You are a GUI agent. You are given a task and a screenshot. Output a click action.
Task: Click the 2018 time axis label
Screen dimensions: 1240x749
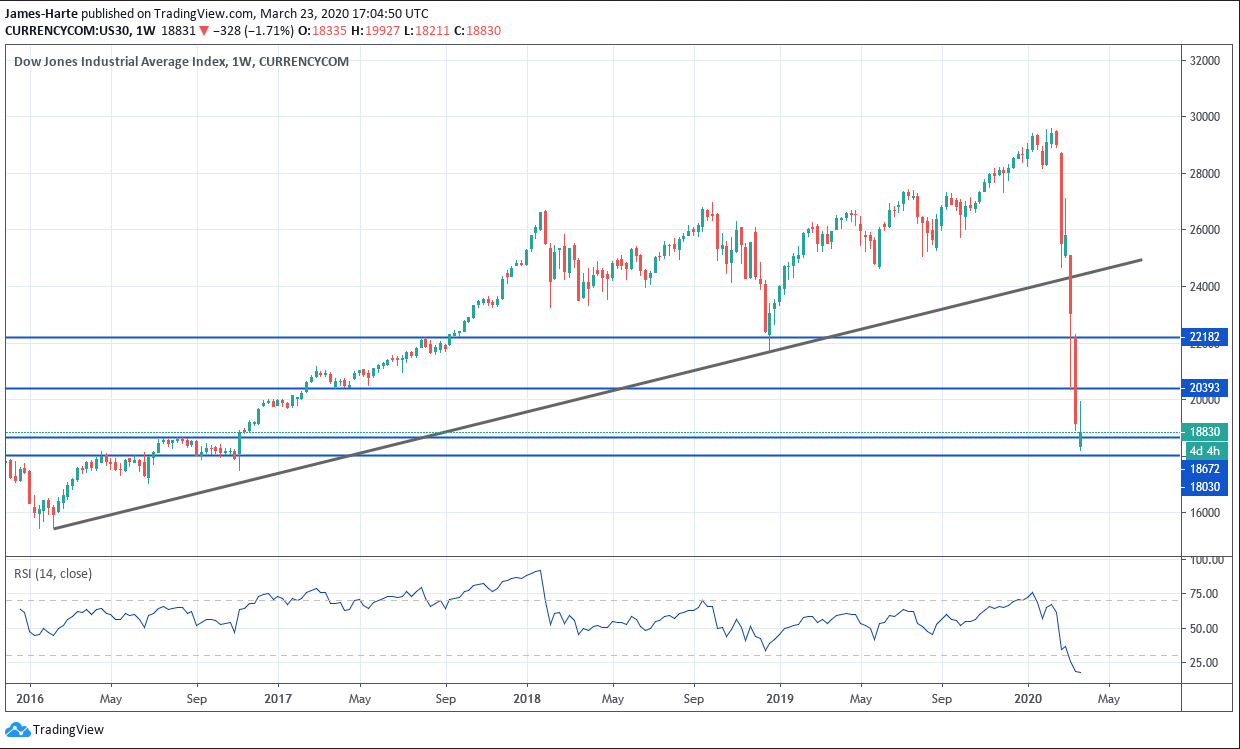[527, 699]
